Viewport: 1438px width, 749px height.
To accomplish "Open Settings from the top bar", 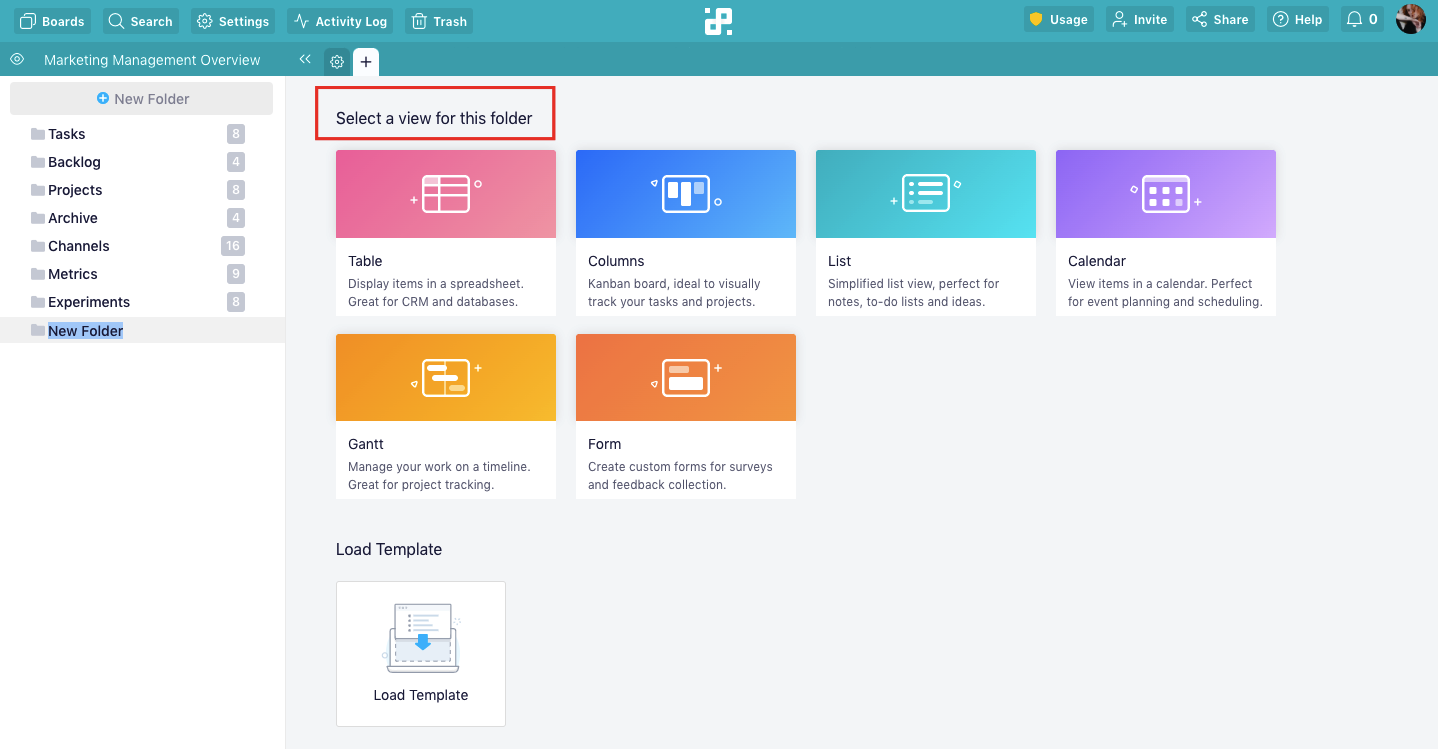I will point(233,21).
